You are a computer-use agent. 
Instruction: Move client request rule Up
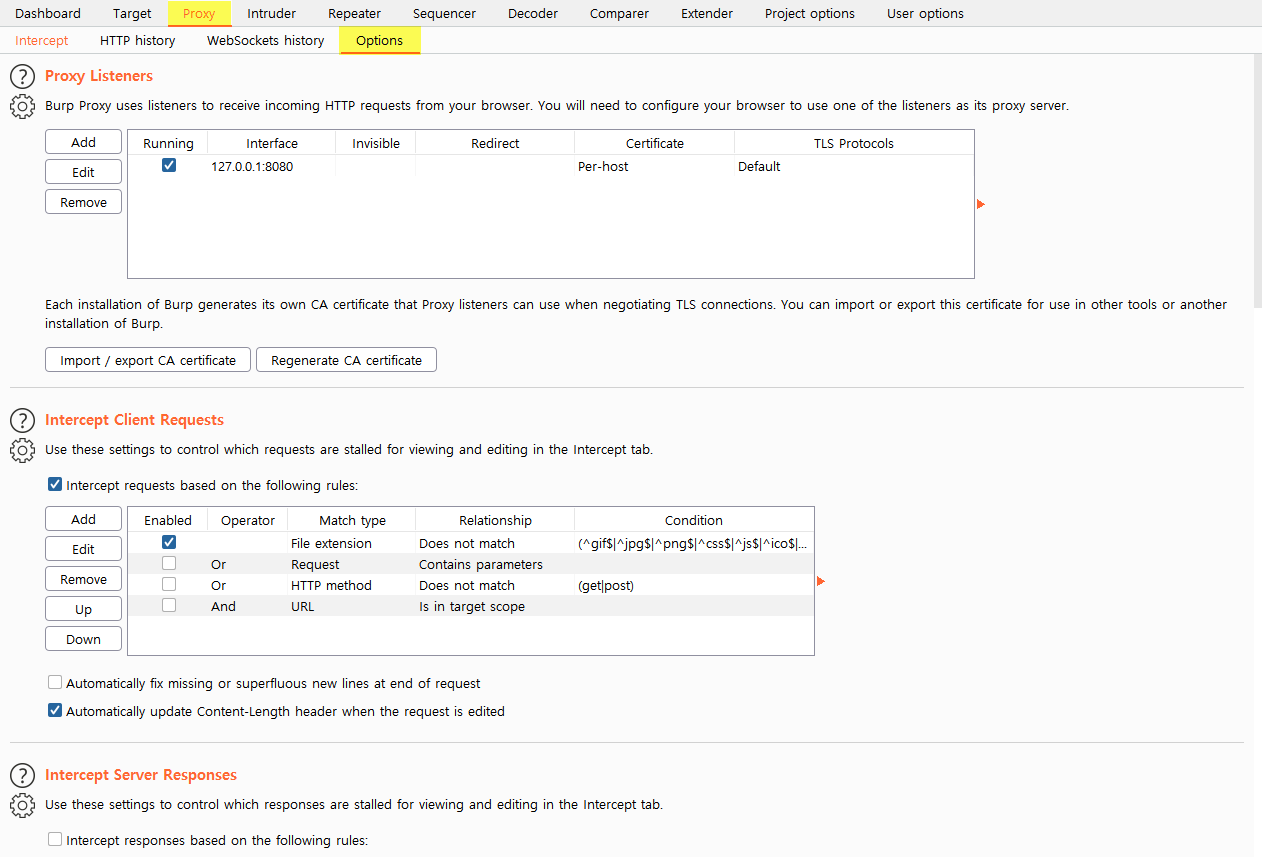pyautogui.click(x=84, y=609)
